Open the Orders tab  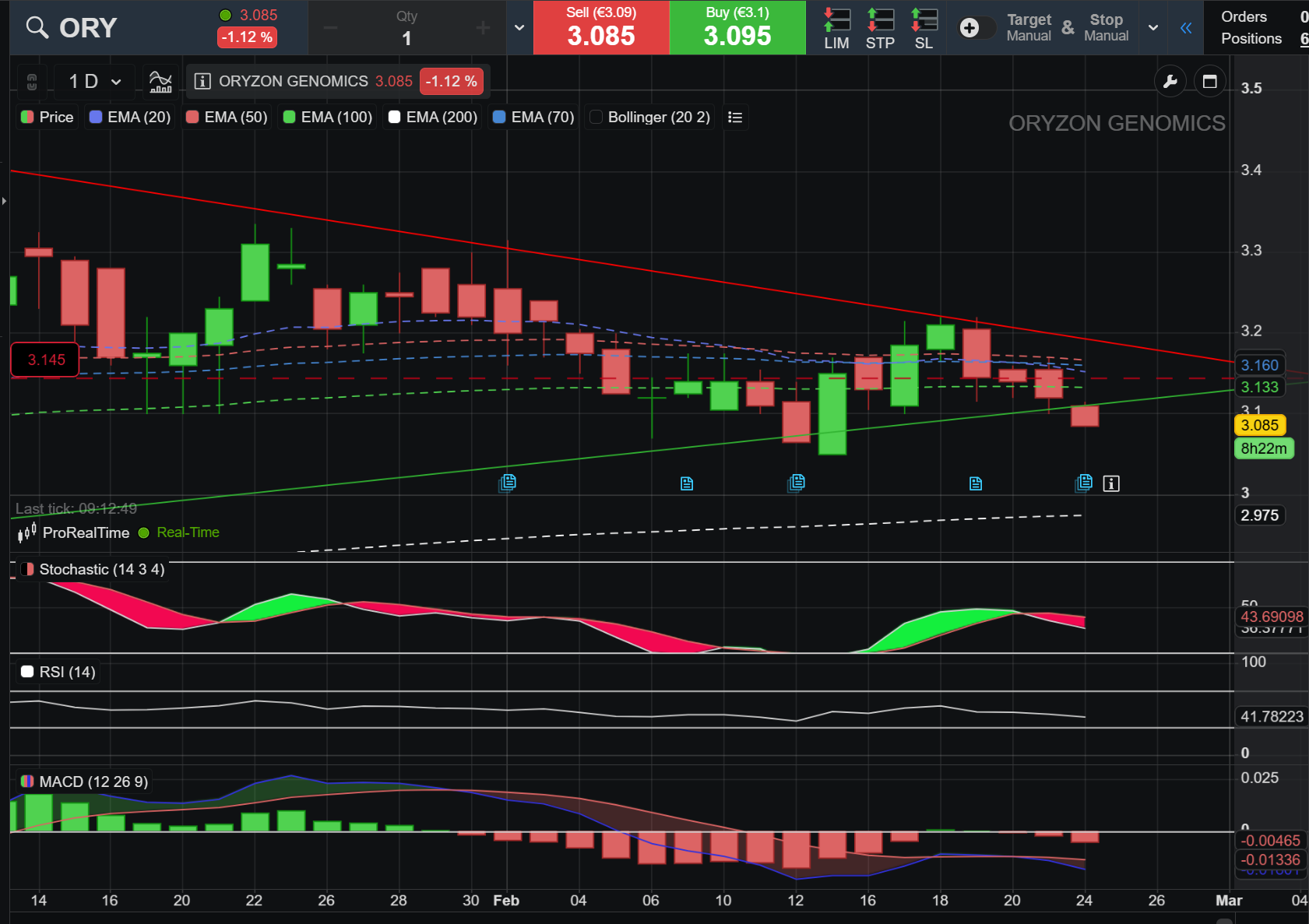pos(1244,16)
